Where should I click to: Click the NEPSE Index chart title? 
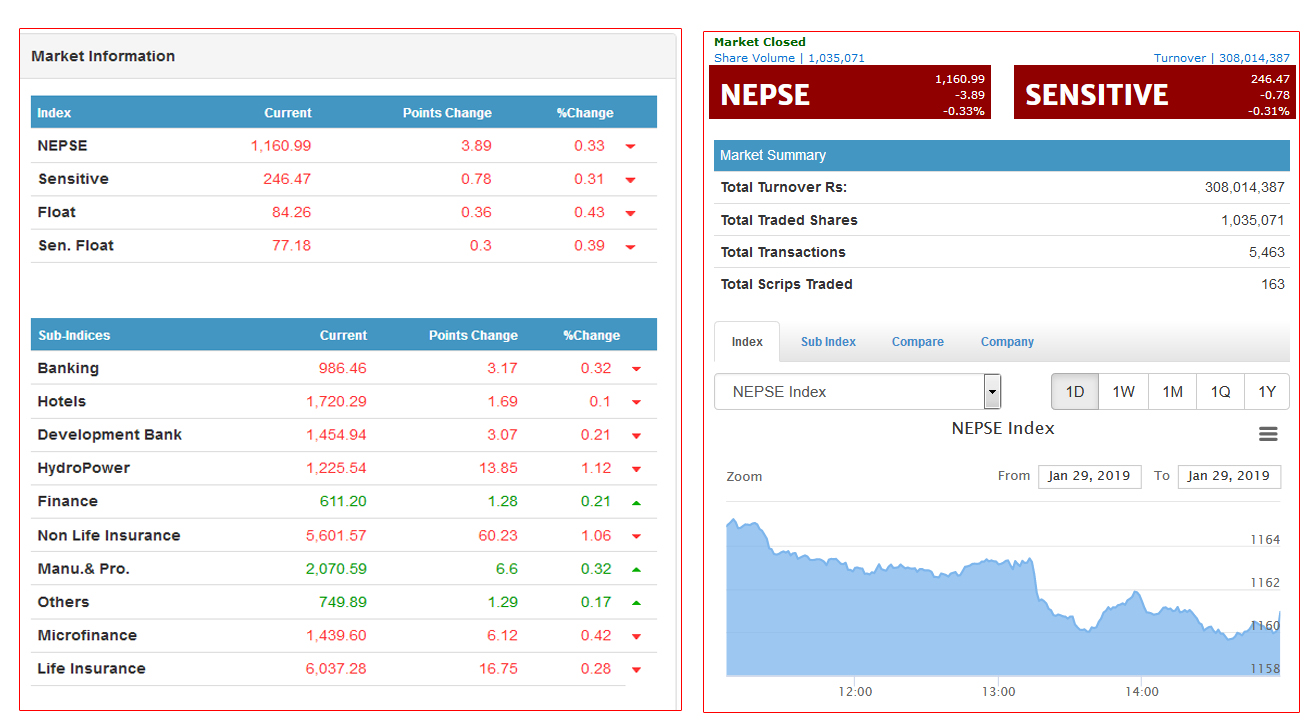point(1003,428)
